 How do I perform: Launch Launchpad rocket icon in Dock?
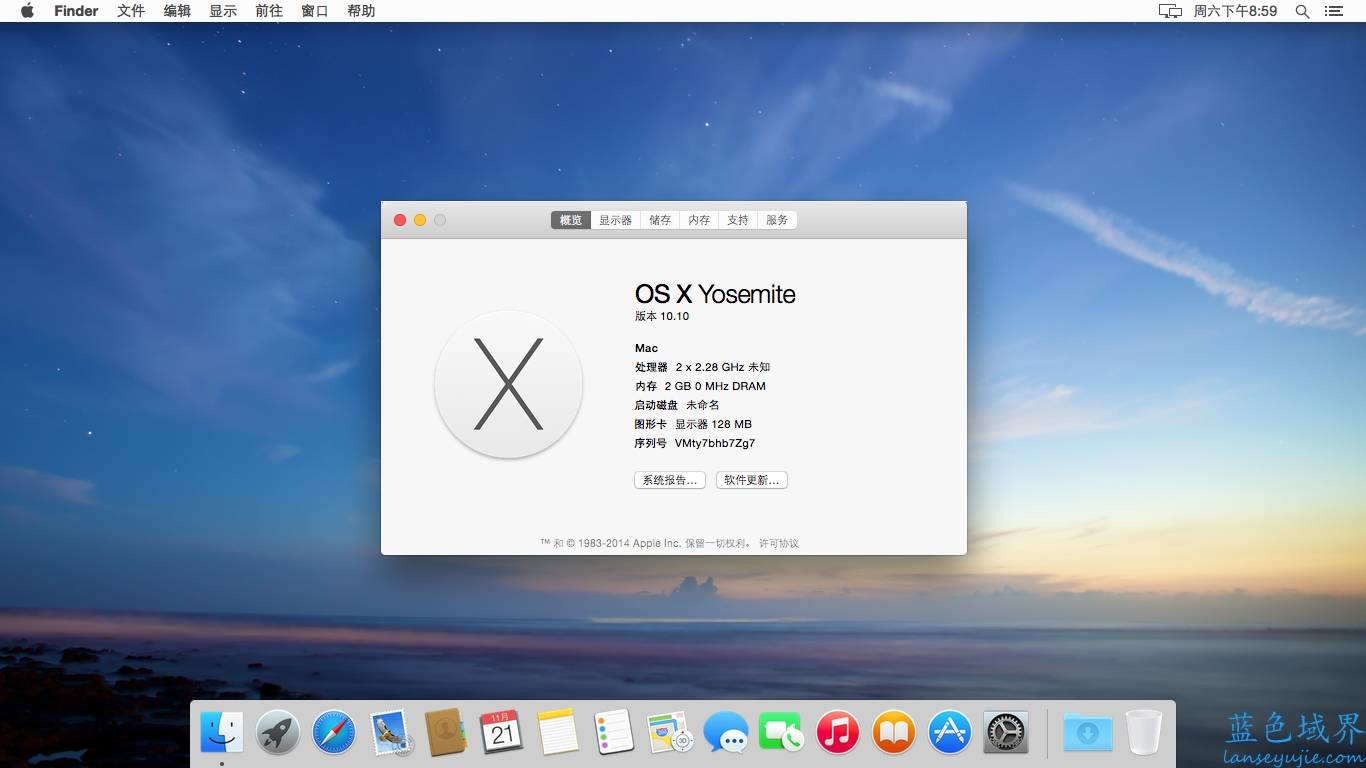click(x=278, y=732)
